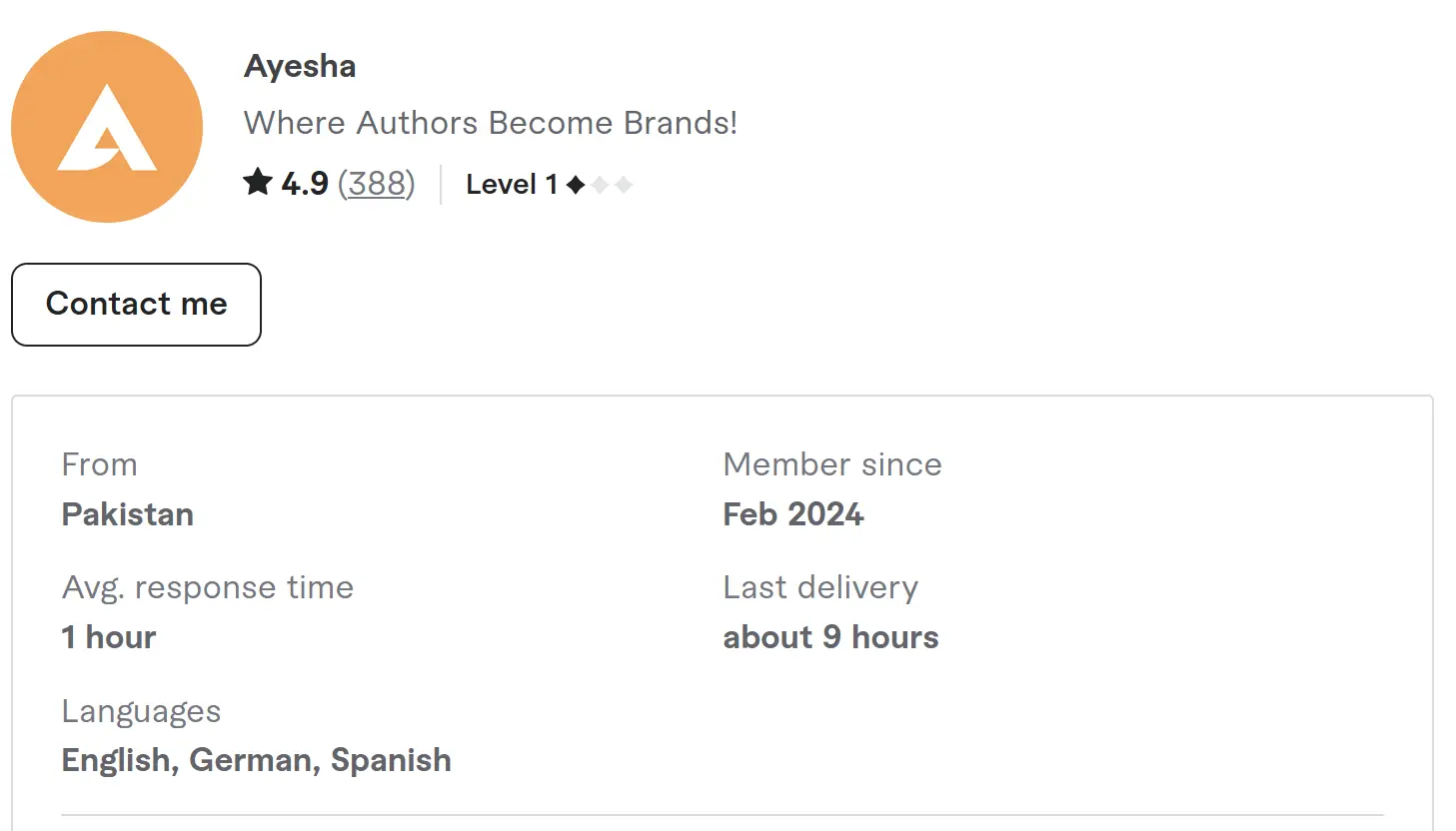Click the about 9 hours delivery value
1456x831 pixels.
830,637
